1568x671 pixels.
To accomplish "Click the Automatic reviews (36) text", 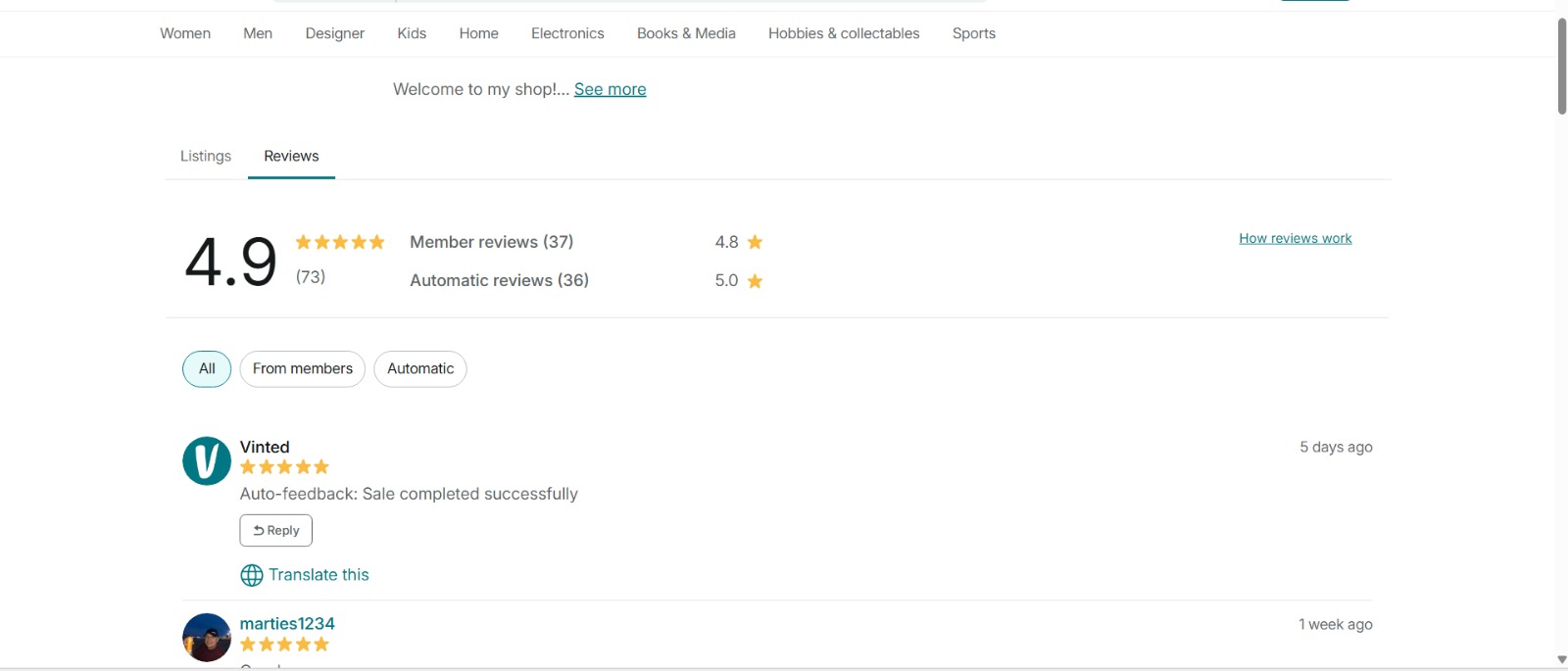I will [500, 280].
